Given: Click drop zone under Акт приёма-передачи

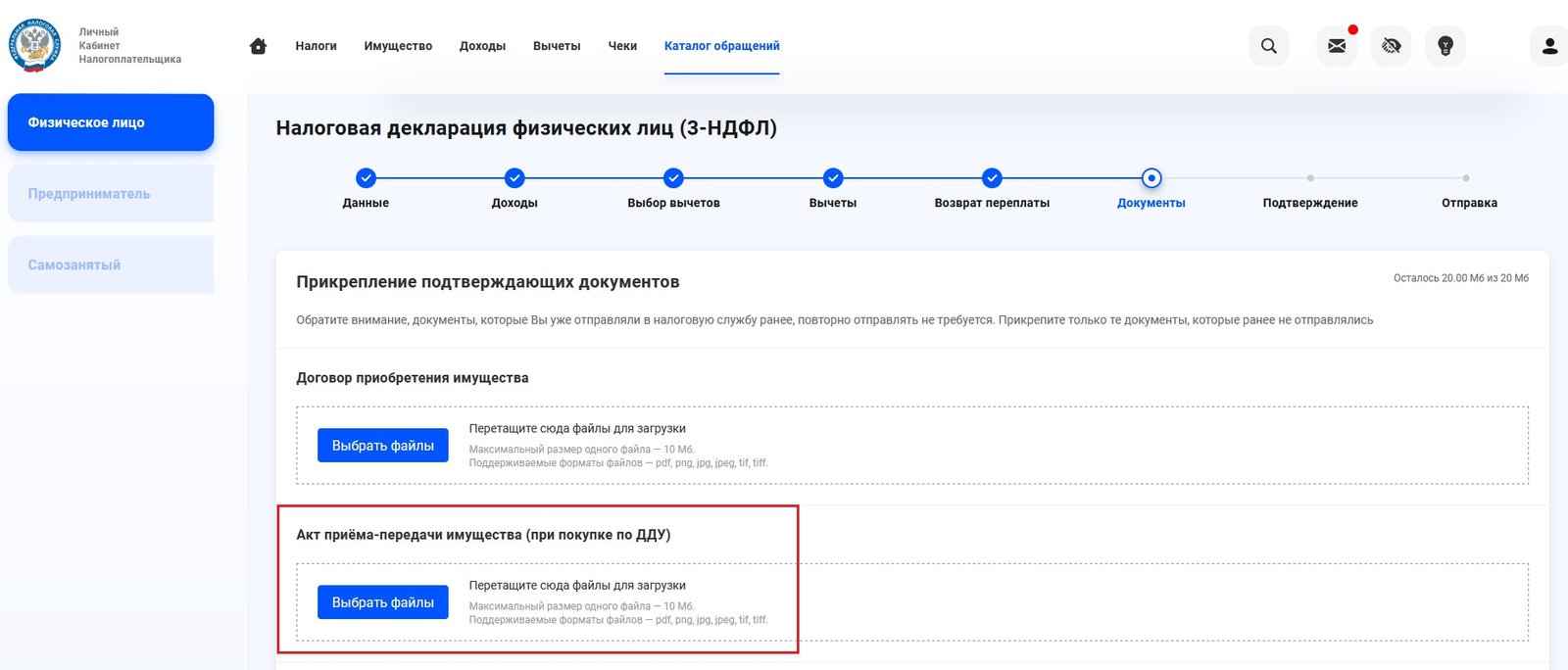Looking at the screenshot, I should pyautogui.click(x=912, y=602).
